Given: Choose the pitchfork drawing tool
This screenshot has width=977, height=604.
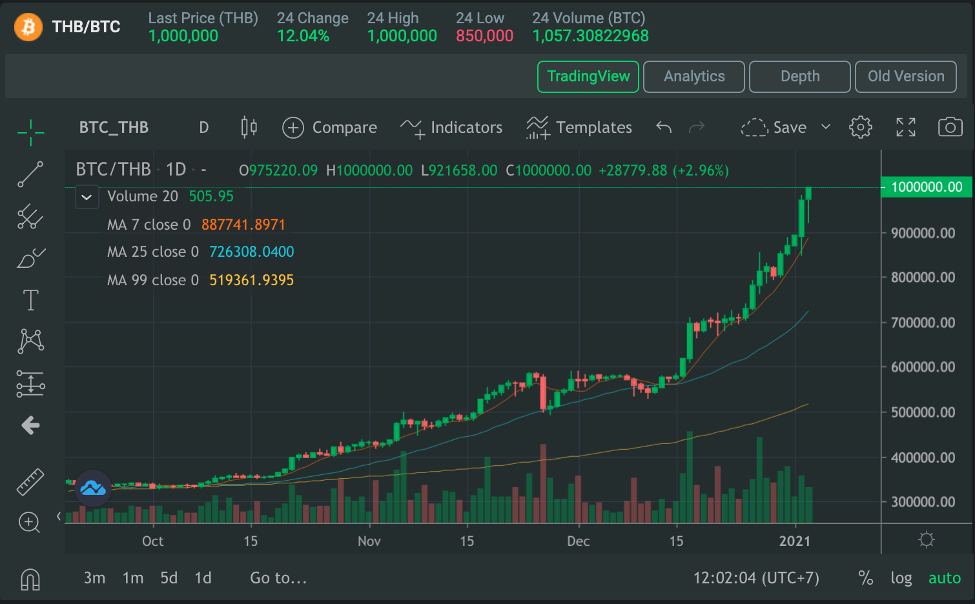Looking at the screenshot, I should 31,216.
